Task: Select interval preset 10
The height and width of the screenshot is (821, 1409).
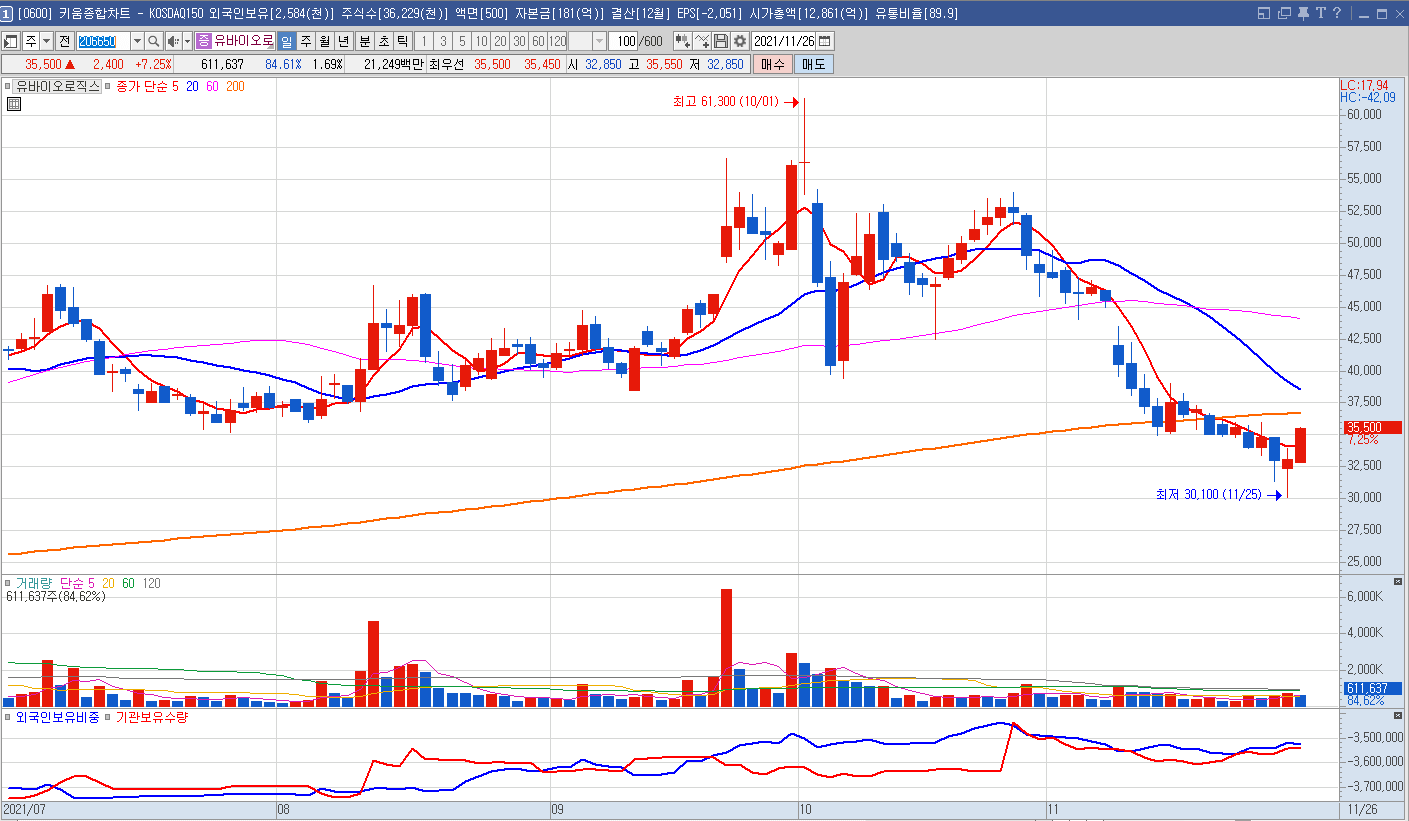Action: coord(481,41)
